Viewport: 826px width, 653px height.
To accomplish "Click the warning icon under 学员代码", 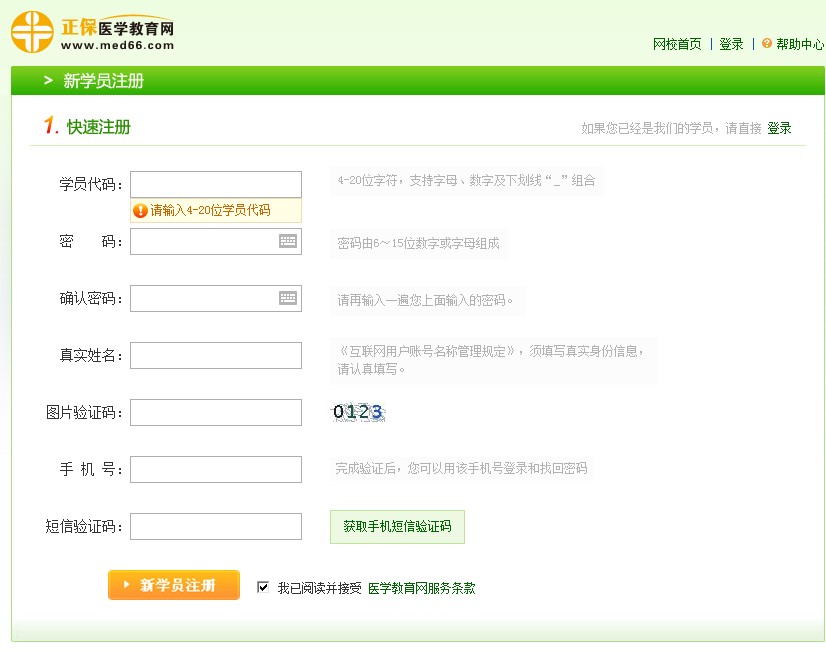I will pyautogui.click(x=140, y=211).
